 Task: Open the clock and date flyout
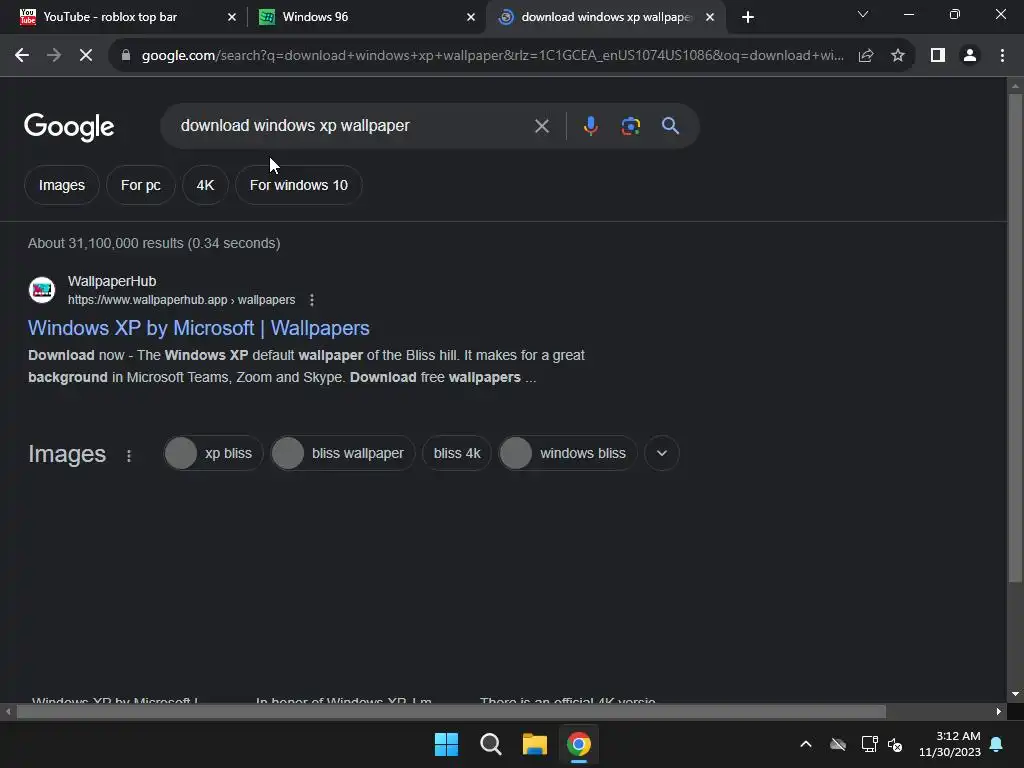coord(950,744)
